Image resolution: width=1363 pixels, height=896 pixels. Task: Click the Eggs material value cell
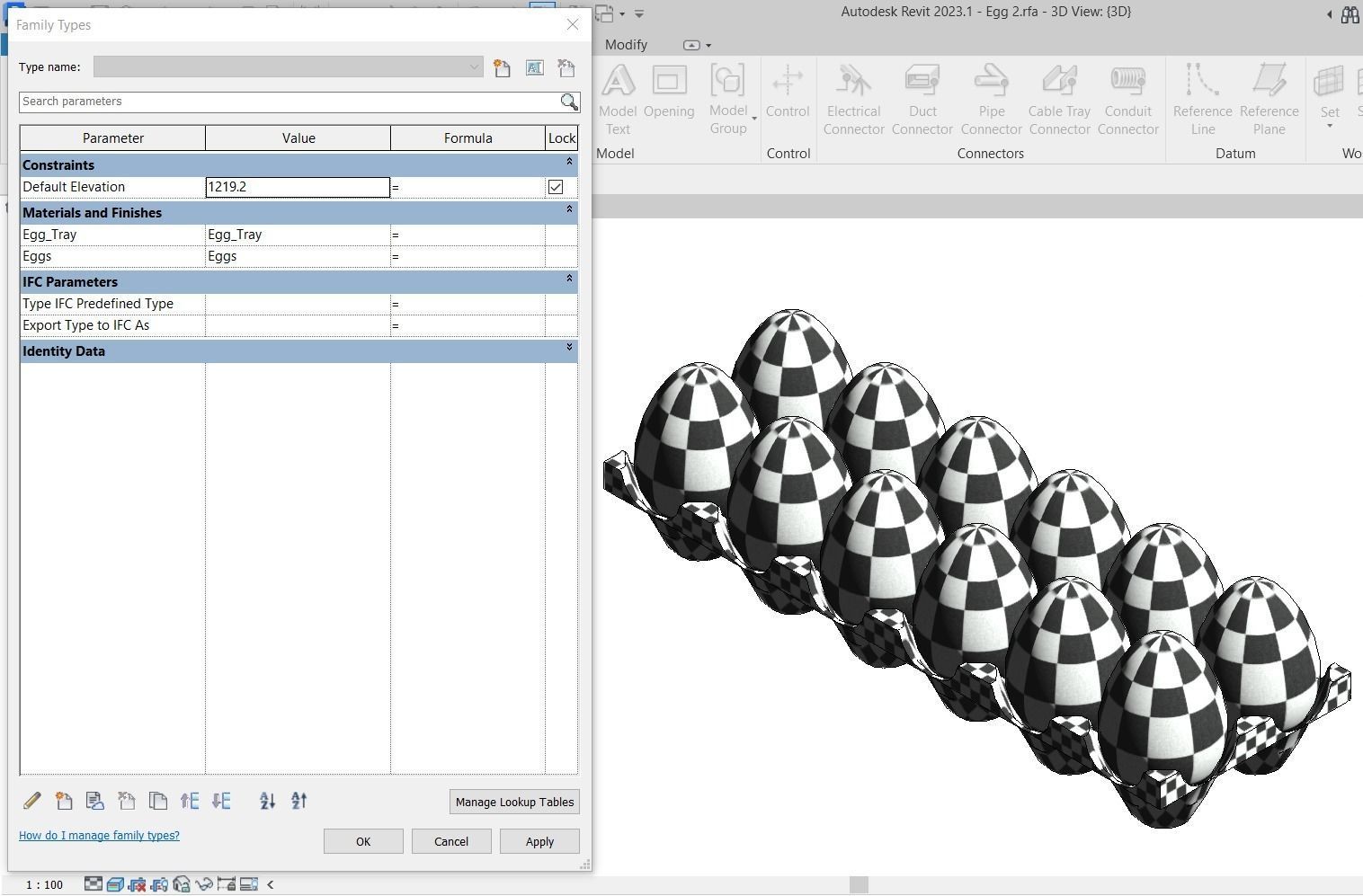pos(298,256)
